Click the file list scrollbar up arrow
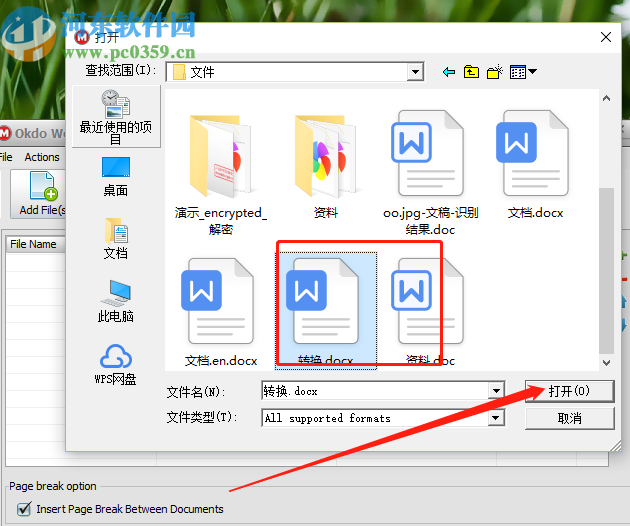Viewport: 630px width, 526px height. (x=606, y=98)
